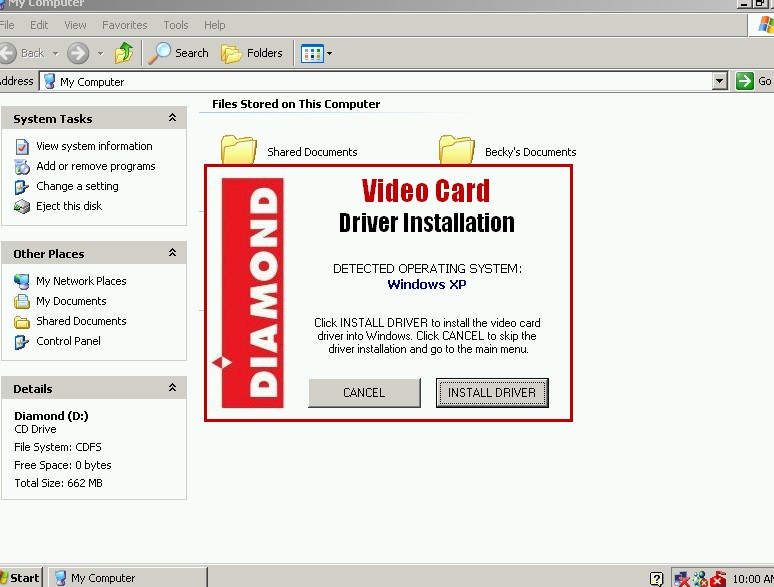Open the Views dropdown in toolbar
The height and width of the screenshot is (587, 774).
[x=317, y=53]
